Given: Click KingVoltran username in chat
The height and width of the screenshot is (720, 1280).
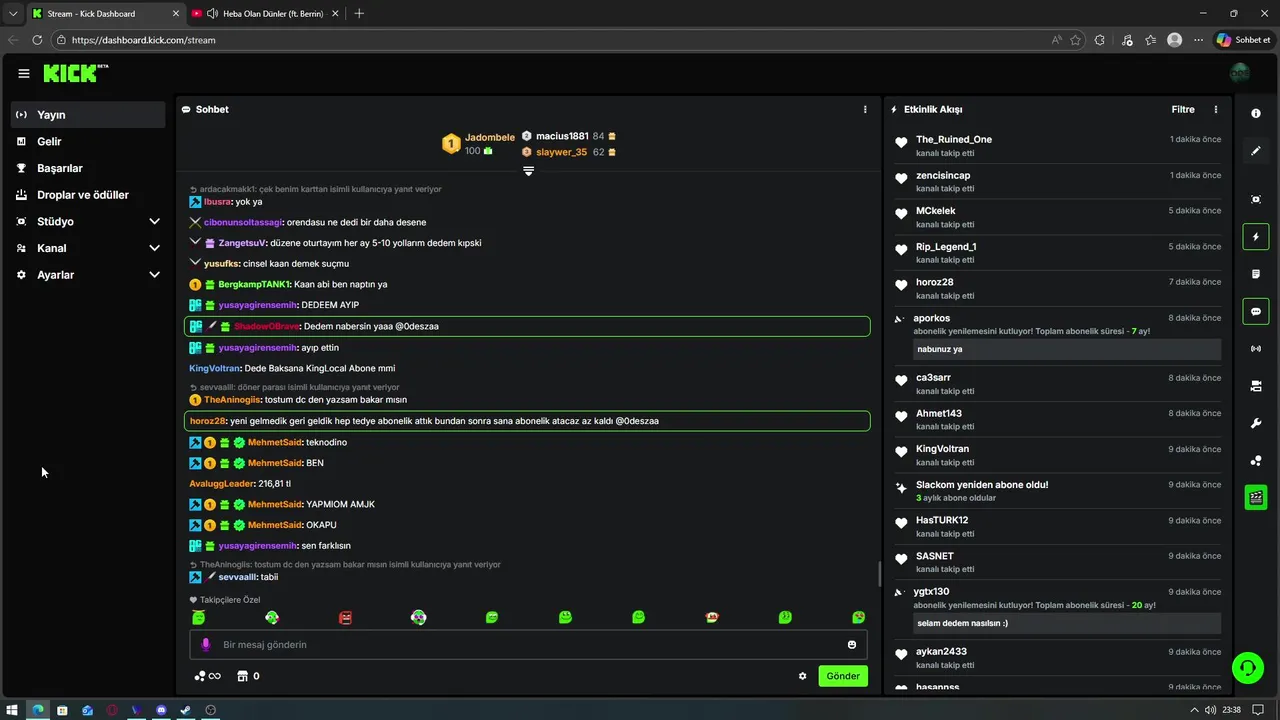Looking at the screenshot, I should pos(215,368).
